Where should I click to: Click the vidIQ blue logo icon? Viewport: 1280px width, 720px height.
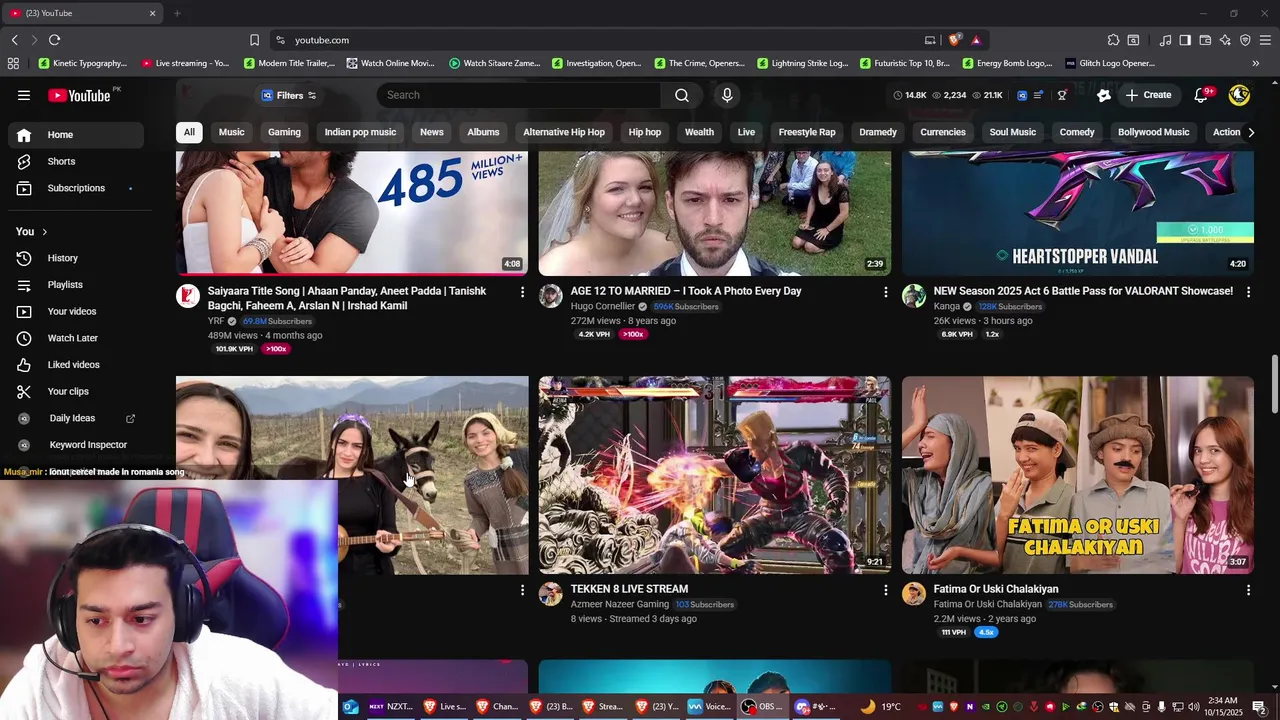[1022, 95]
